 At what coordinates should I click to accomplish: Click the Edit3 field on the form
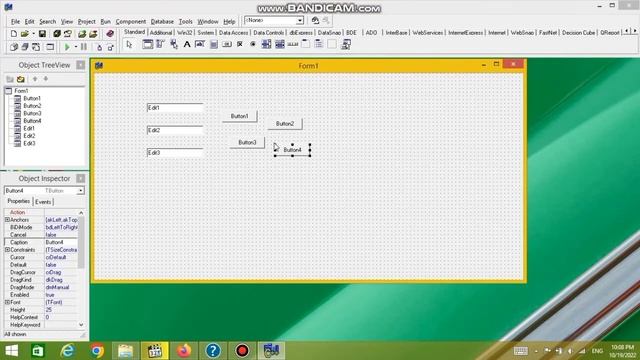click(x=175, y=153)
